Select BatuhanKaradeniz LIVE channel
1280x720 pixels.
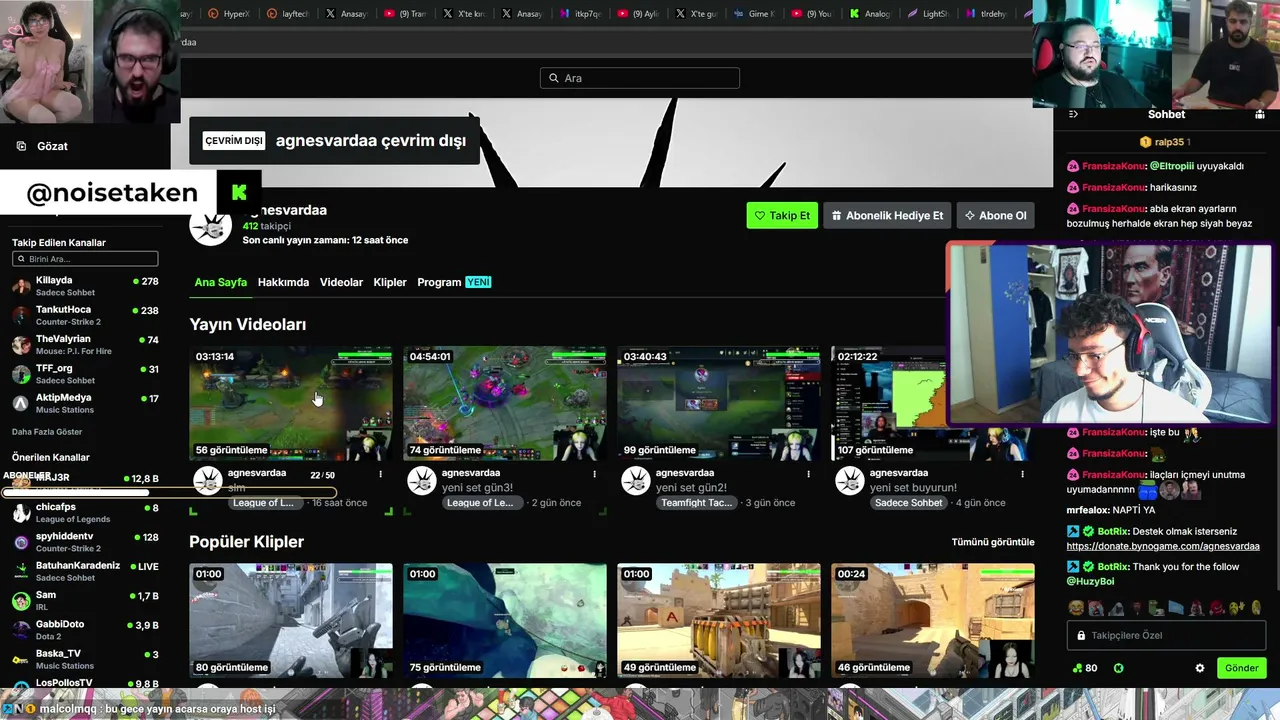pos(85,571)
